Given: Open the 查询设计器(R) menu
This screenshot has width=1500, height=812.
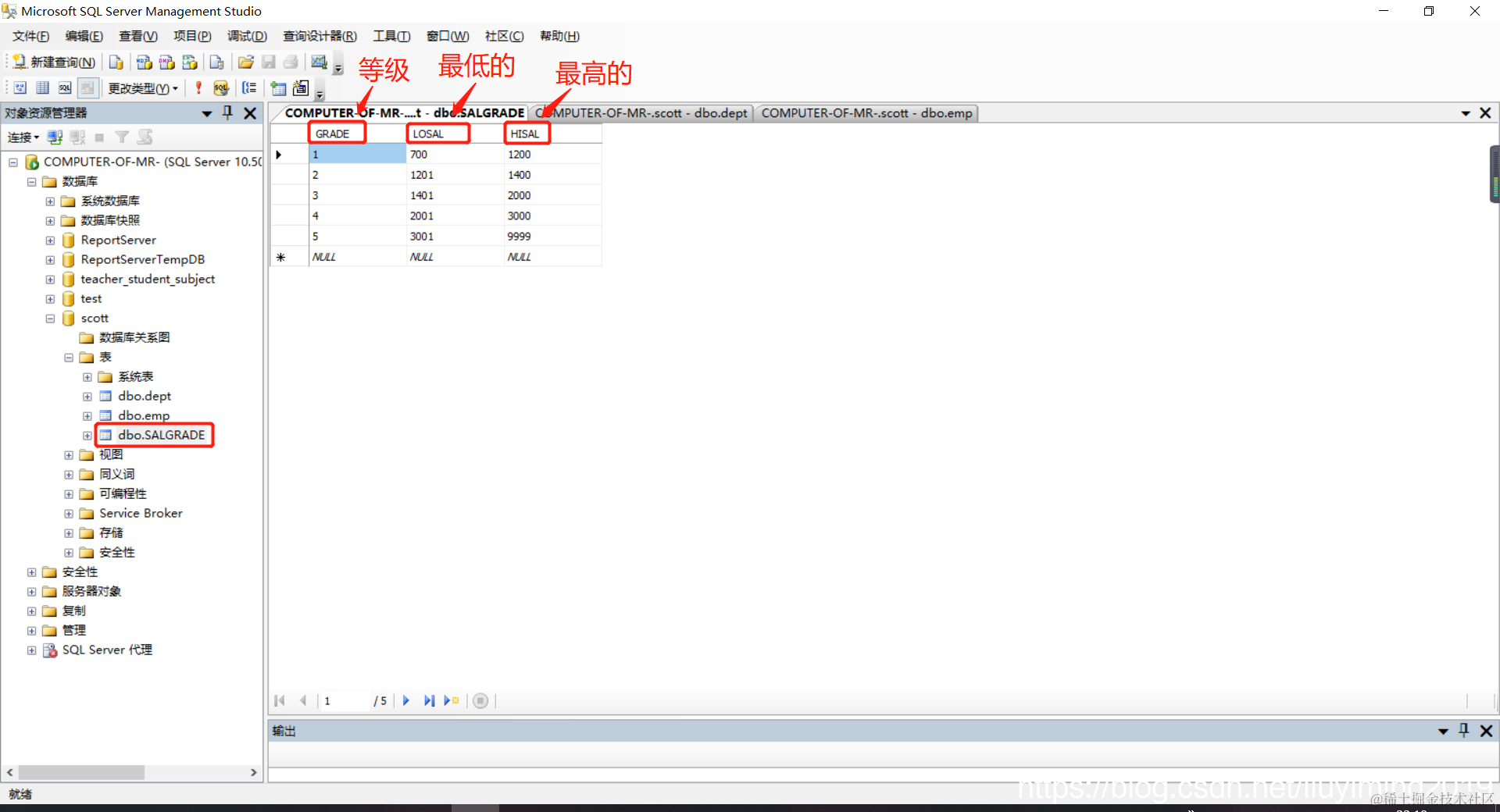Looking at the screenshot, I should (320, 36).
